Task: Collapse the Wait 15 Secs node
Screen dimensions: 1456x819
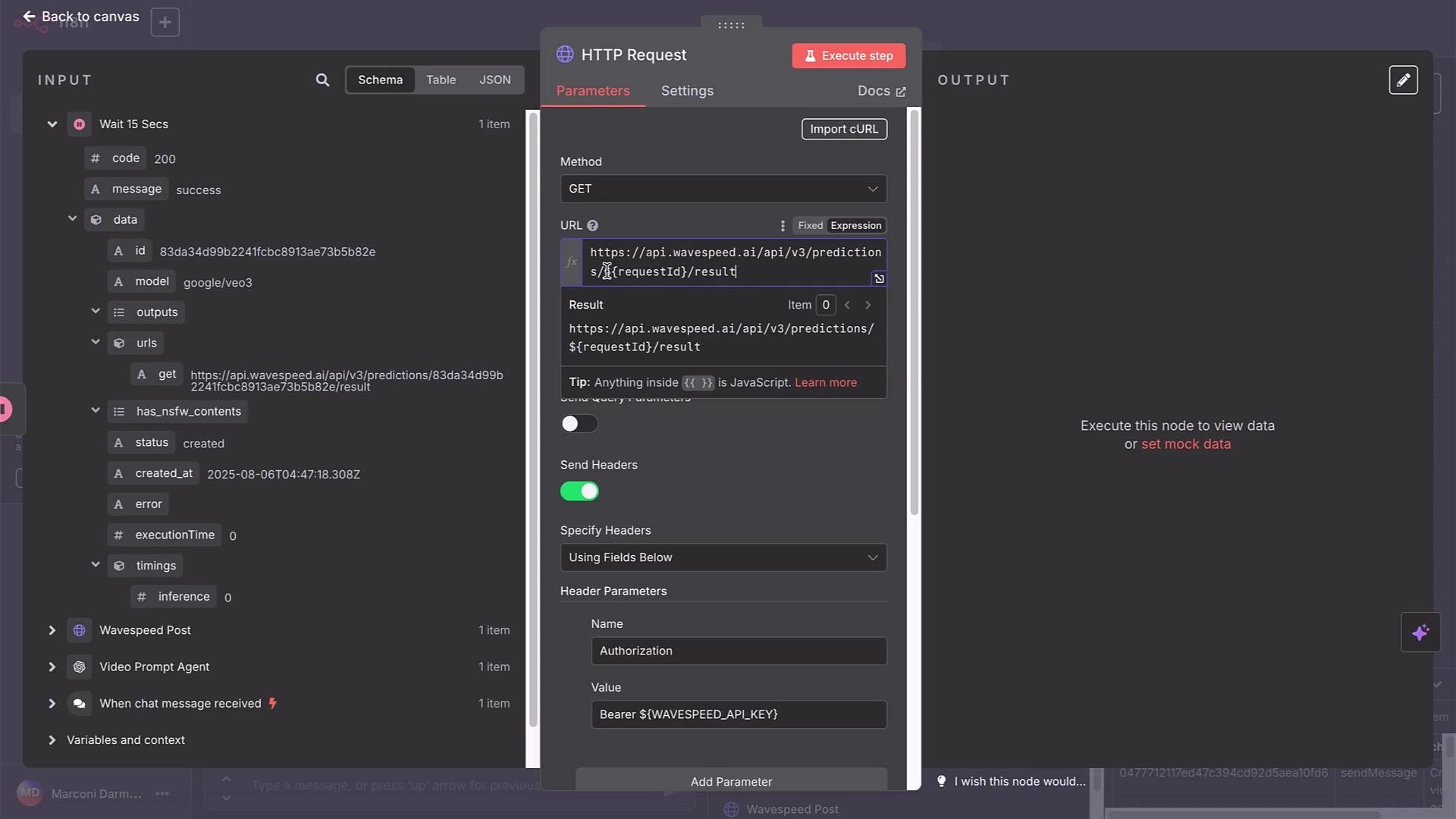Action: [x=52, y=124]
